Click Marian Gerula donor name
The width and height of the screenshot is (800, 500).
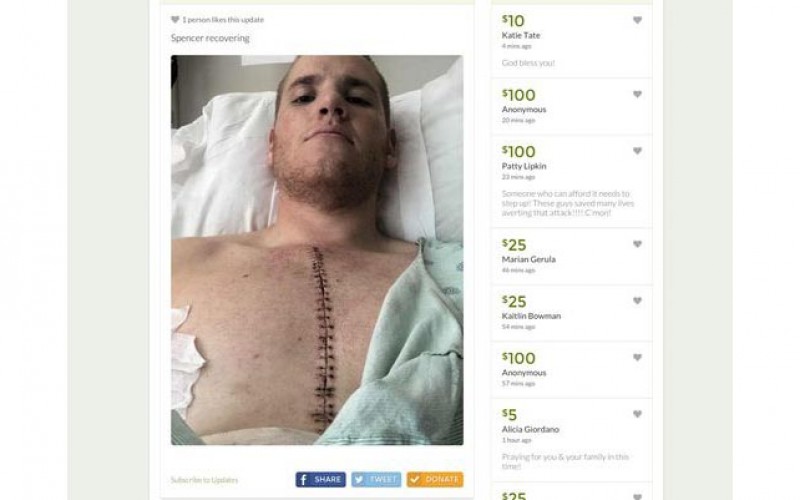tap(529, 259)
